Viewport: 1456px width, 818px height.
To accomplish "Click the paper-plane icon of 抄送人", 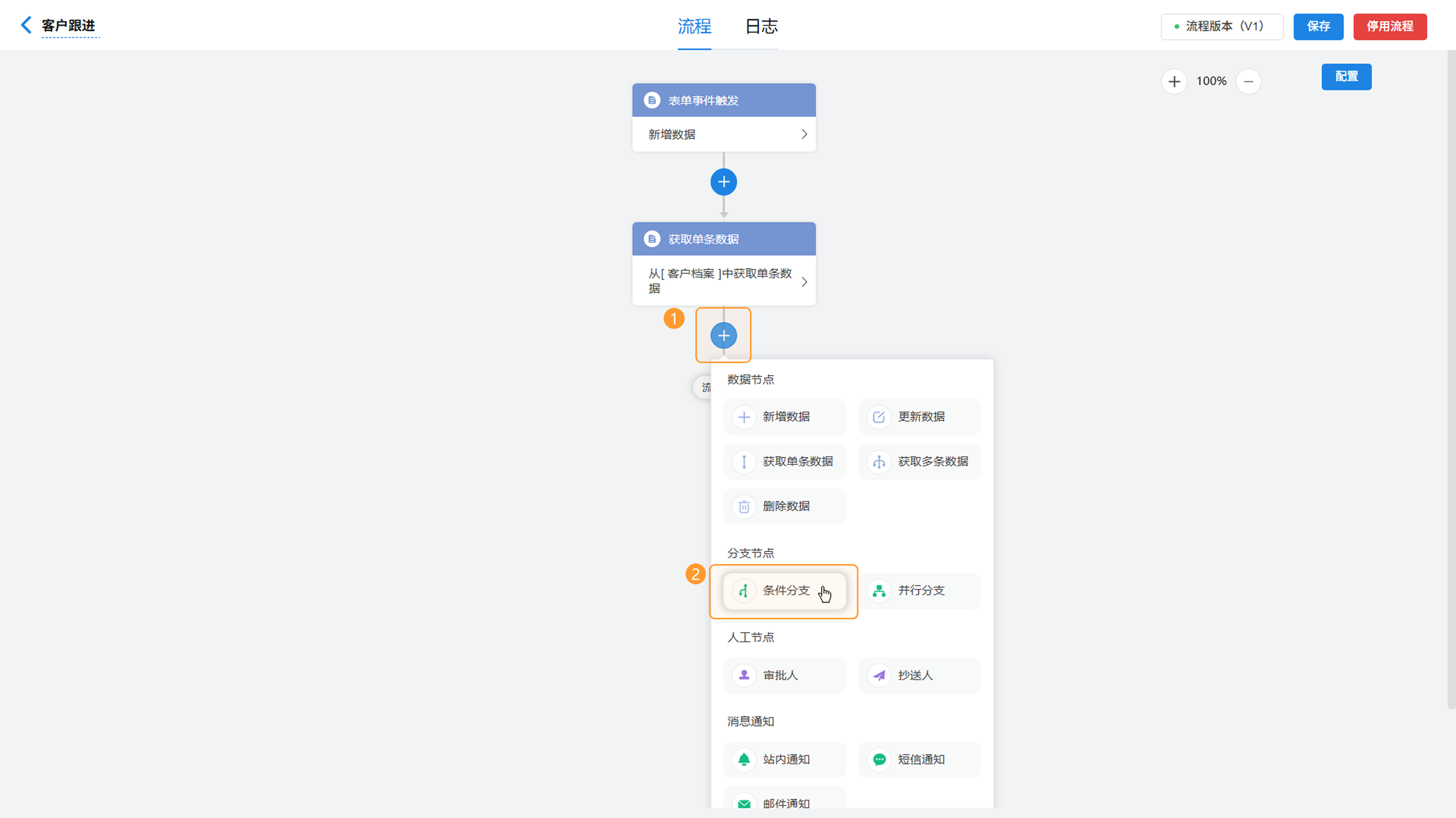I will click(879, 675).
